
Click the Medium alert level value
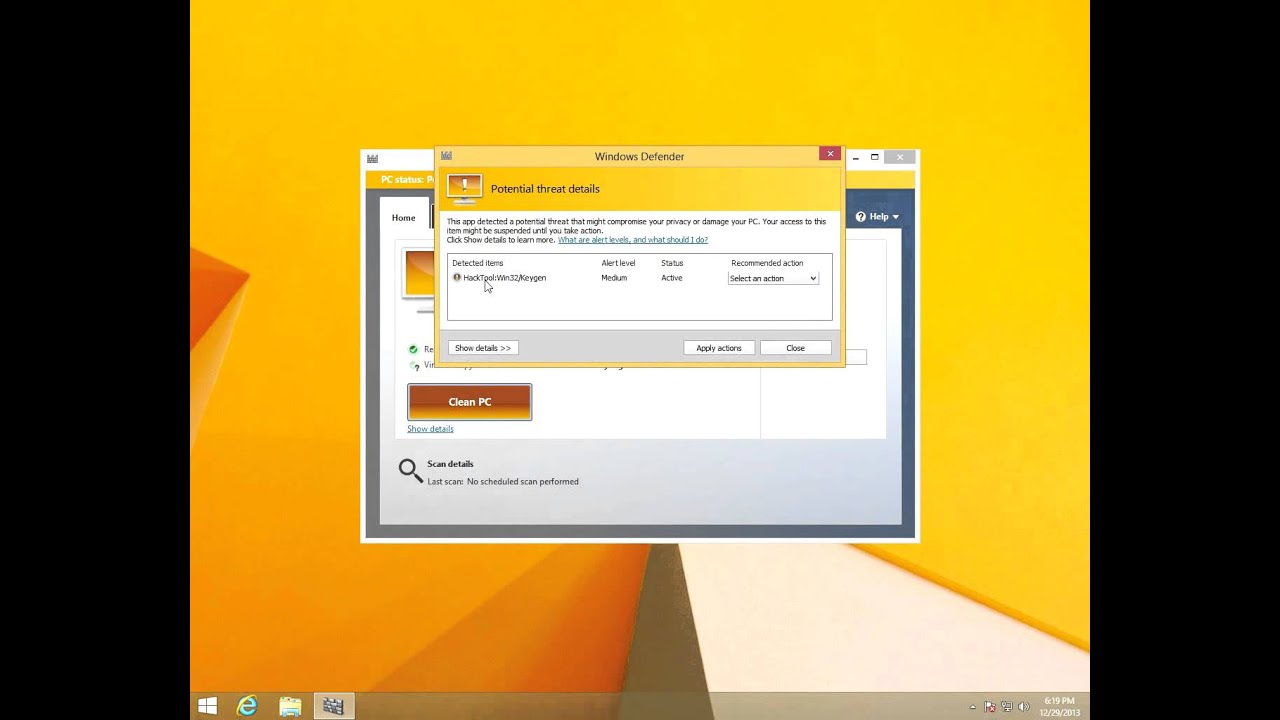click(614, 278)
